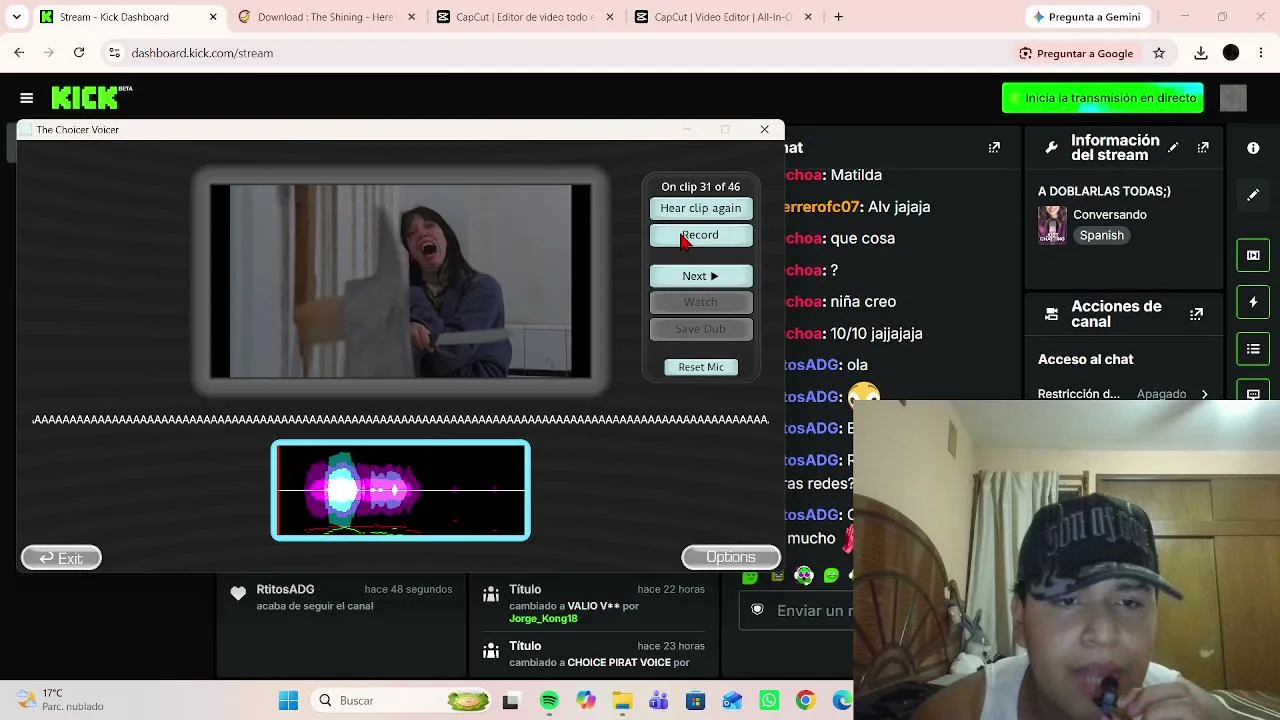View site information icon in address bar

(x=114, y=53)
